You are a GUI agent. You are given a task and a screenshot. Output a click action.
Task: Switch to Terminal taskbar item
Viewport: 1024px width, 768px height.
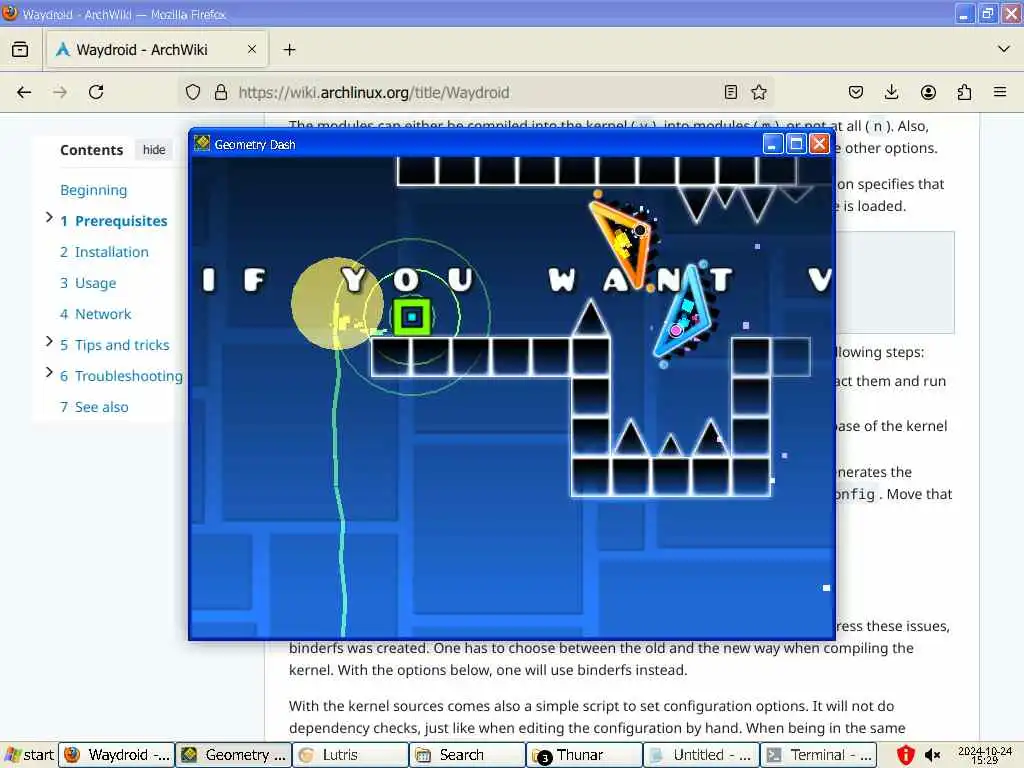(818, 755)
